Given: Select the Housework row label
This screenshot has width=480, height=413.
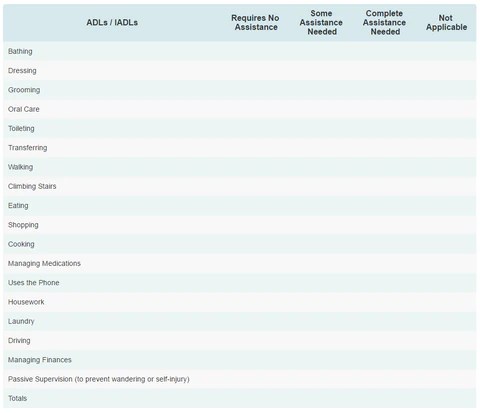Looking at the screenshot, I should click(26, 302).
